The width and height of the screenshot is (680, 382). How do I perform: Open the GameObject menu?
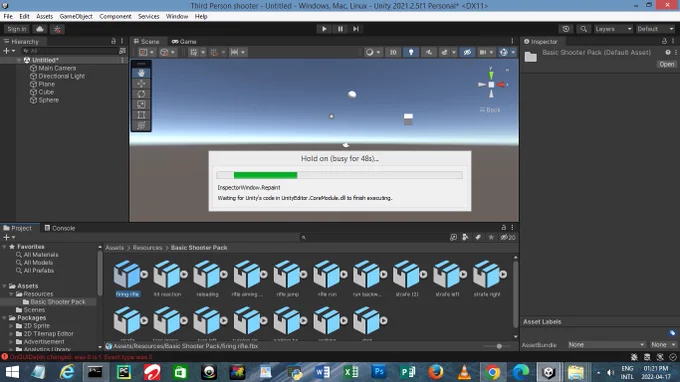(x=76, y=16)
